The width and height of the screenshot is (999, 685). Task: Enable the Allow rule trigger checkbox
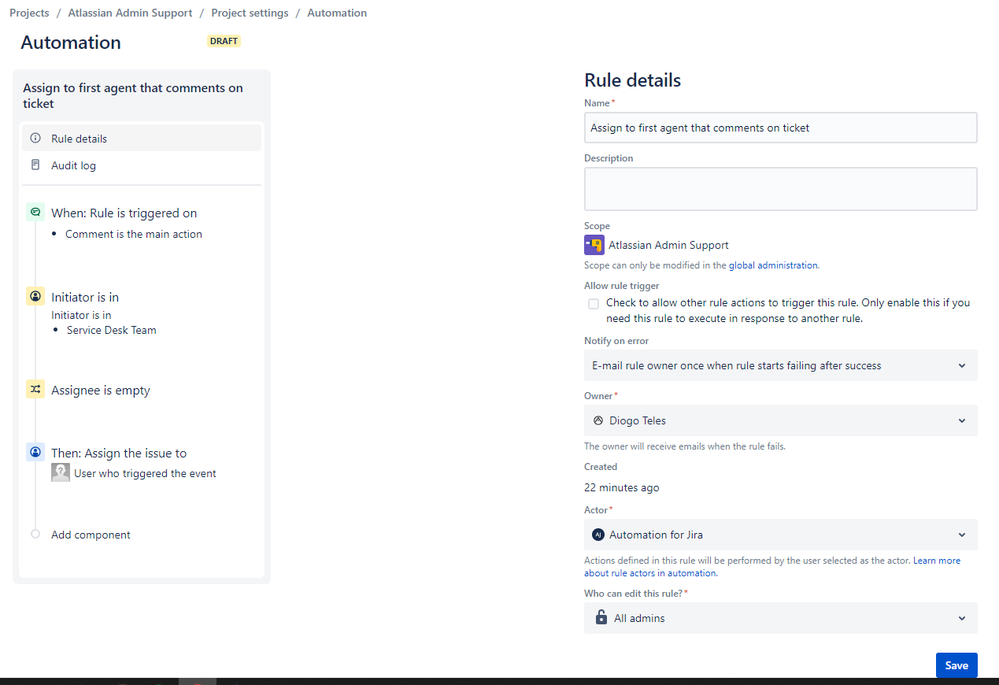[x=592, y=303]
